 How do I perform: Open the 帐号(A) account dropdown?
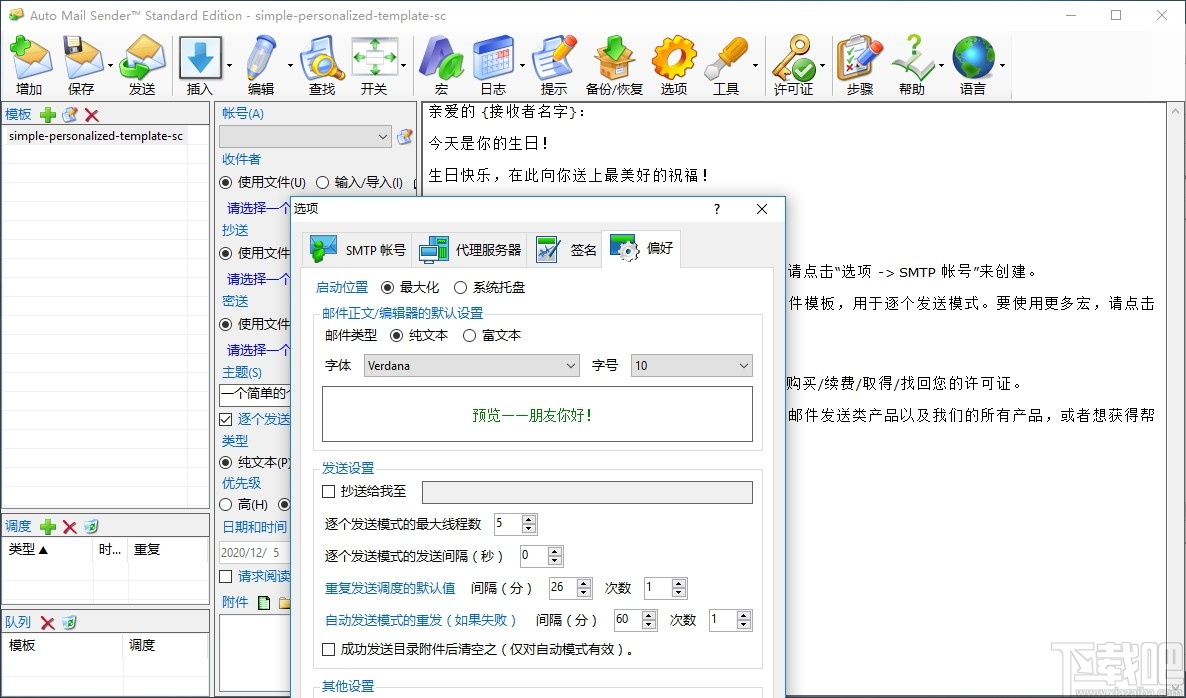tap(381, 136)
